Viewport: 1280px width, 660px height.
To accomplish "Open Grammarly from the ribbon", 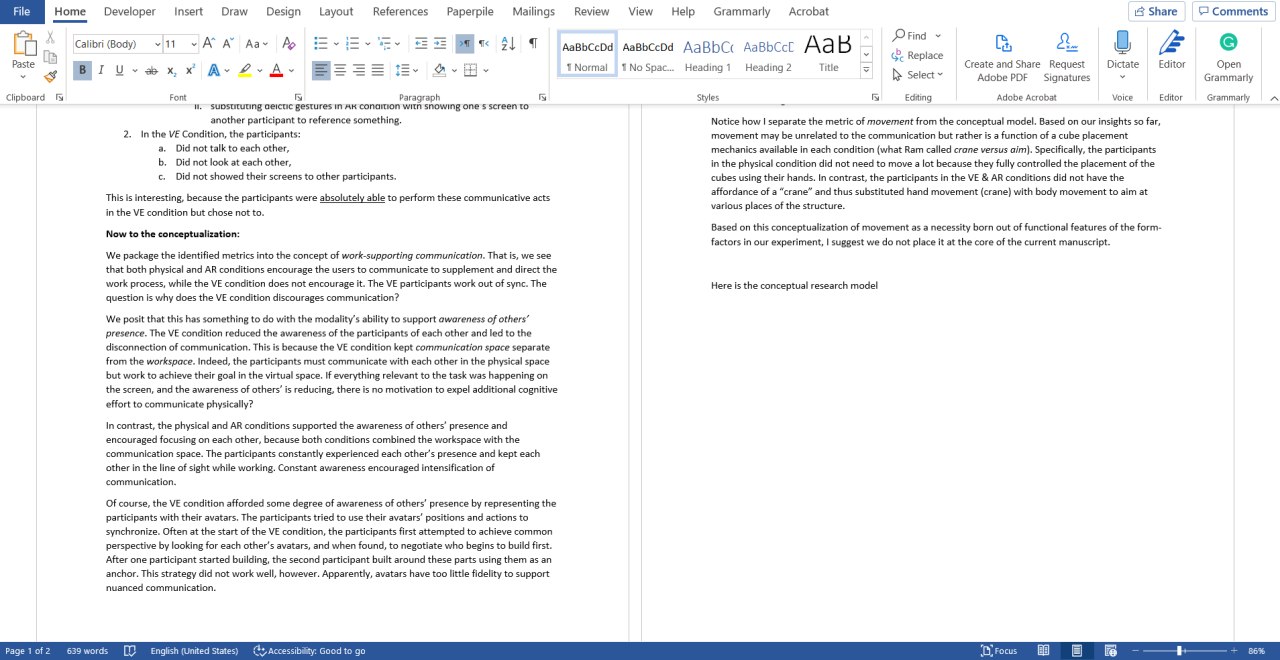I will coord(1228,56).
